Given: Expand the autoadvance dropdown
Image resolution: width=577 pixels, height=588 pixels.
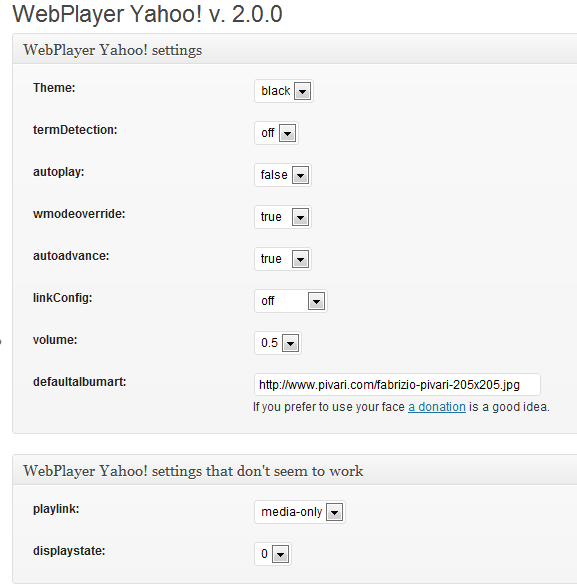Looking at the screenshot, I should 283,259.
